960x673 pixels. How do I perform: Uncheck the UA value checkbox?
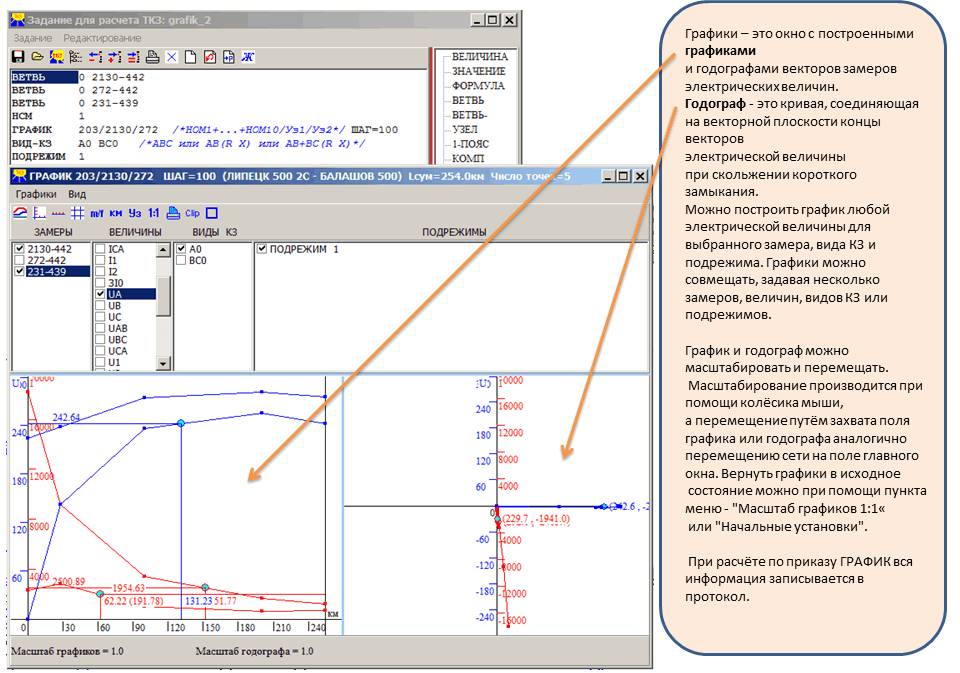pyautogui.click(x=100, y=294)
